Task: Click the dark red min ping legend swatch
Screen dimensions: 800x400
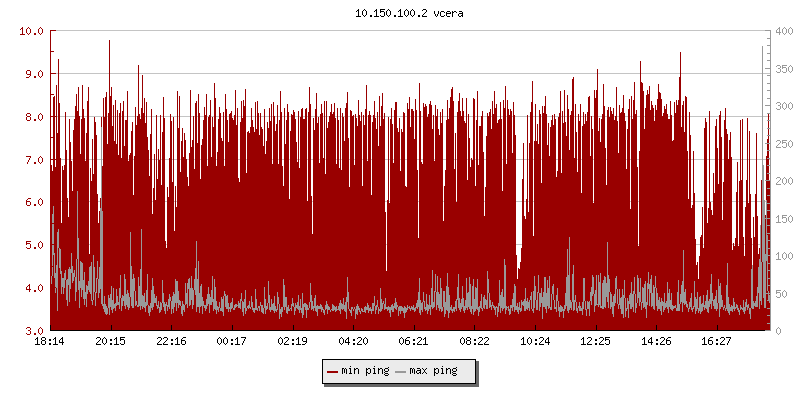Action: point(332,371)
